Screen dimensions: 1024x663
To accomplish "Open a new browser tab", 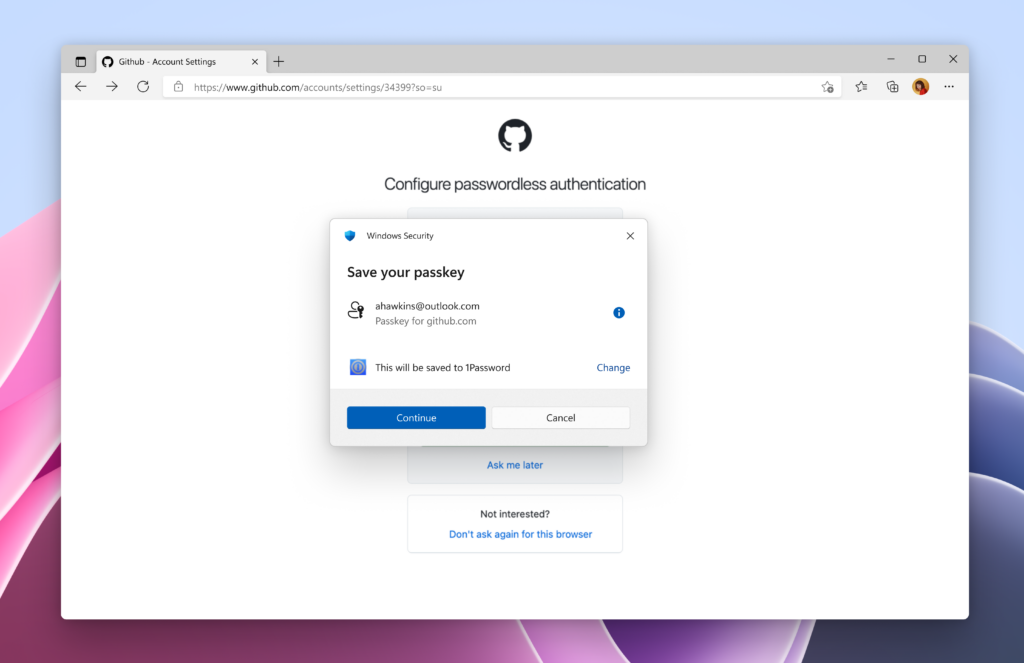I will point(278,61).
